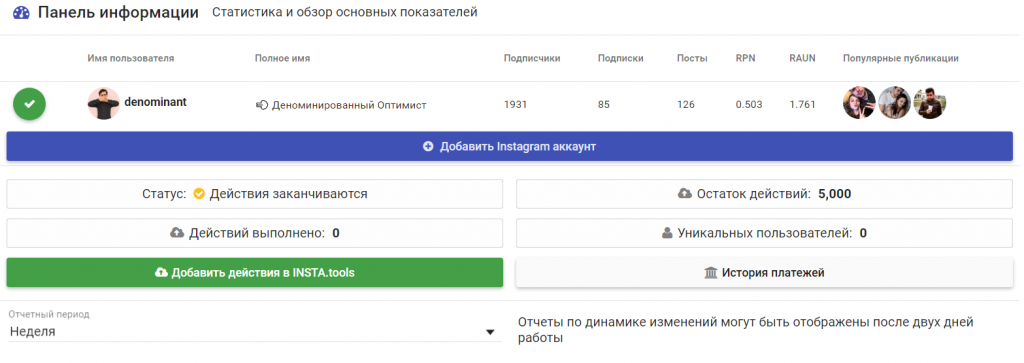
Task: Click the Статус: Действия заканчиваются panel
Action: pyautogui.click(x=255, y=194)
